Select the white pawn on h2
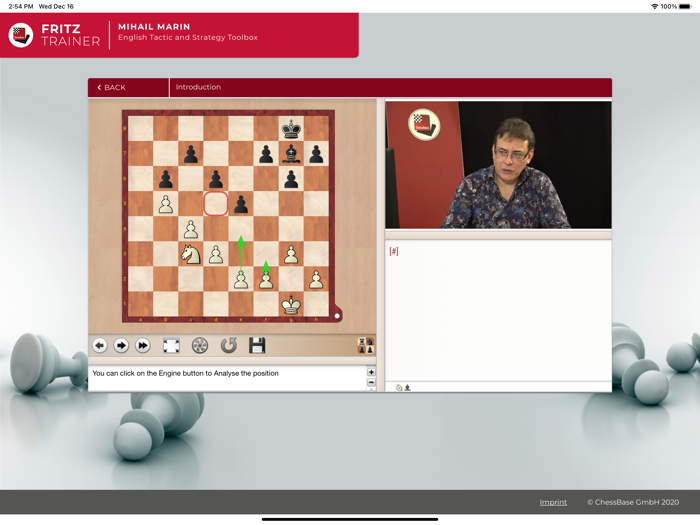 click(316, 279)
